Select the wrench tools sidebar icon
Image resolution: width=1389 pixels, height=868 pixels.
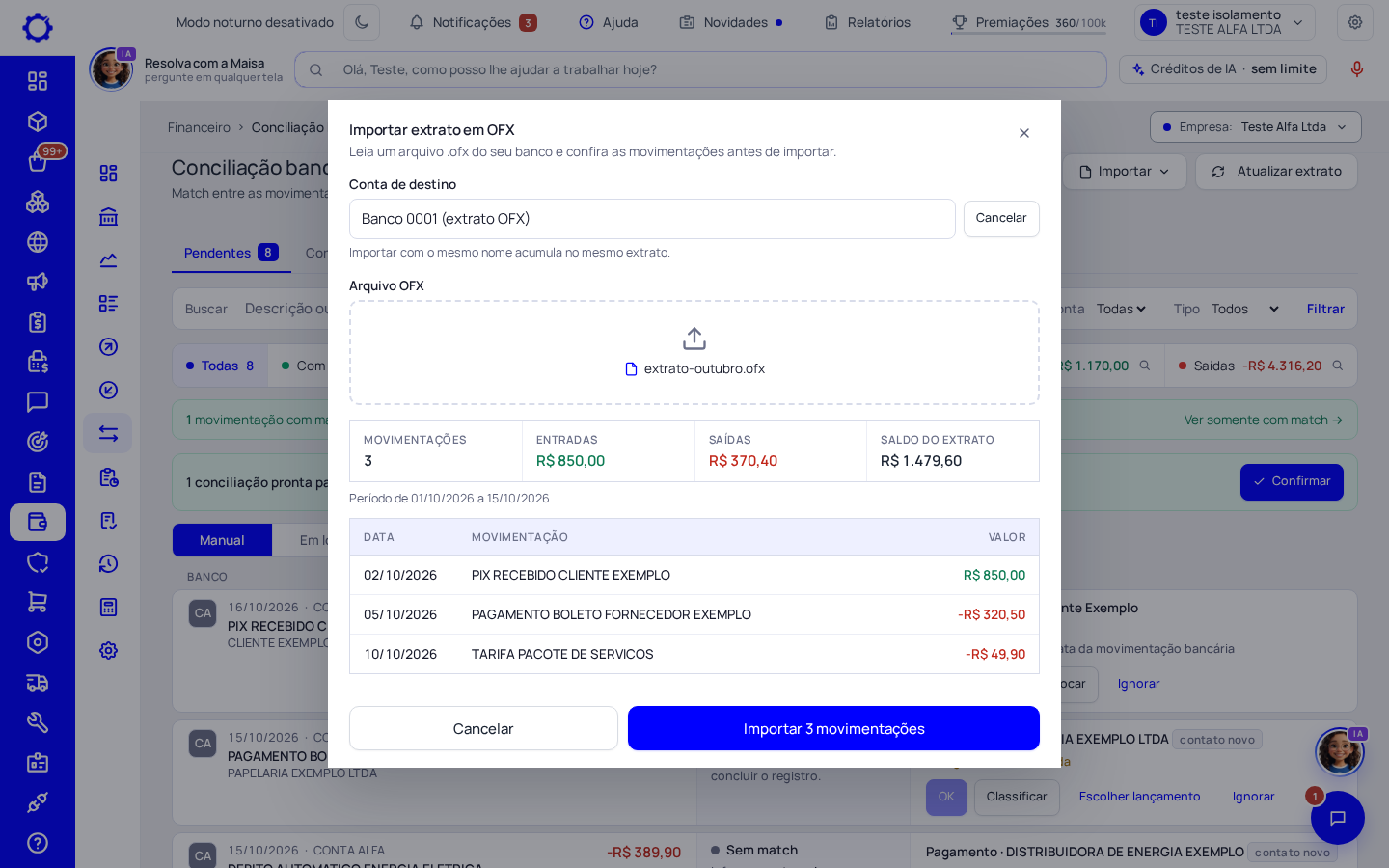click(38, 722)
